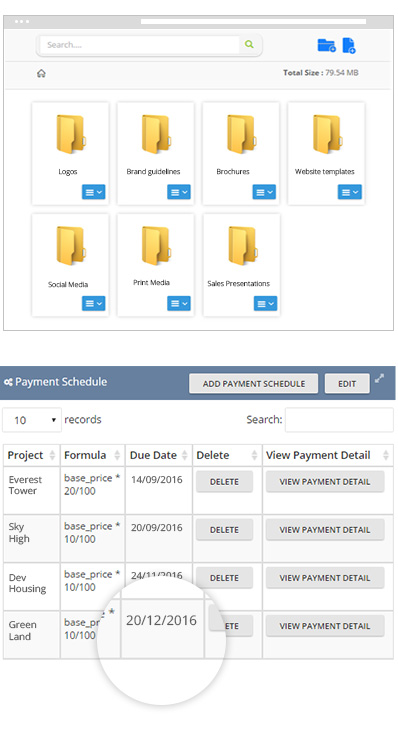The height and width of the screenshot is (733, 398).
Task: Open the Website templates folder
Action: tap(327, 135)
